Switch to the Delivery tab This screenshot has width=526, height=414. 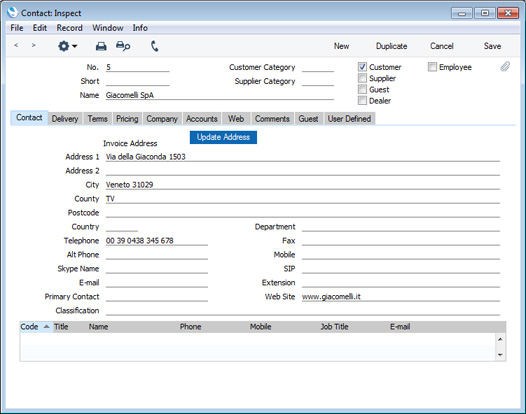tap(65, 119)
